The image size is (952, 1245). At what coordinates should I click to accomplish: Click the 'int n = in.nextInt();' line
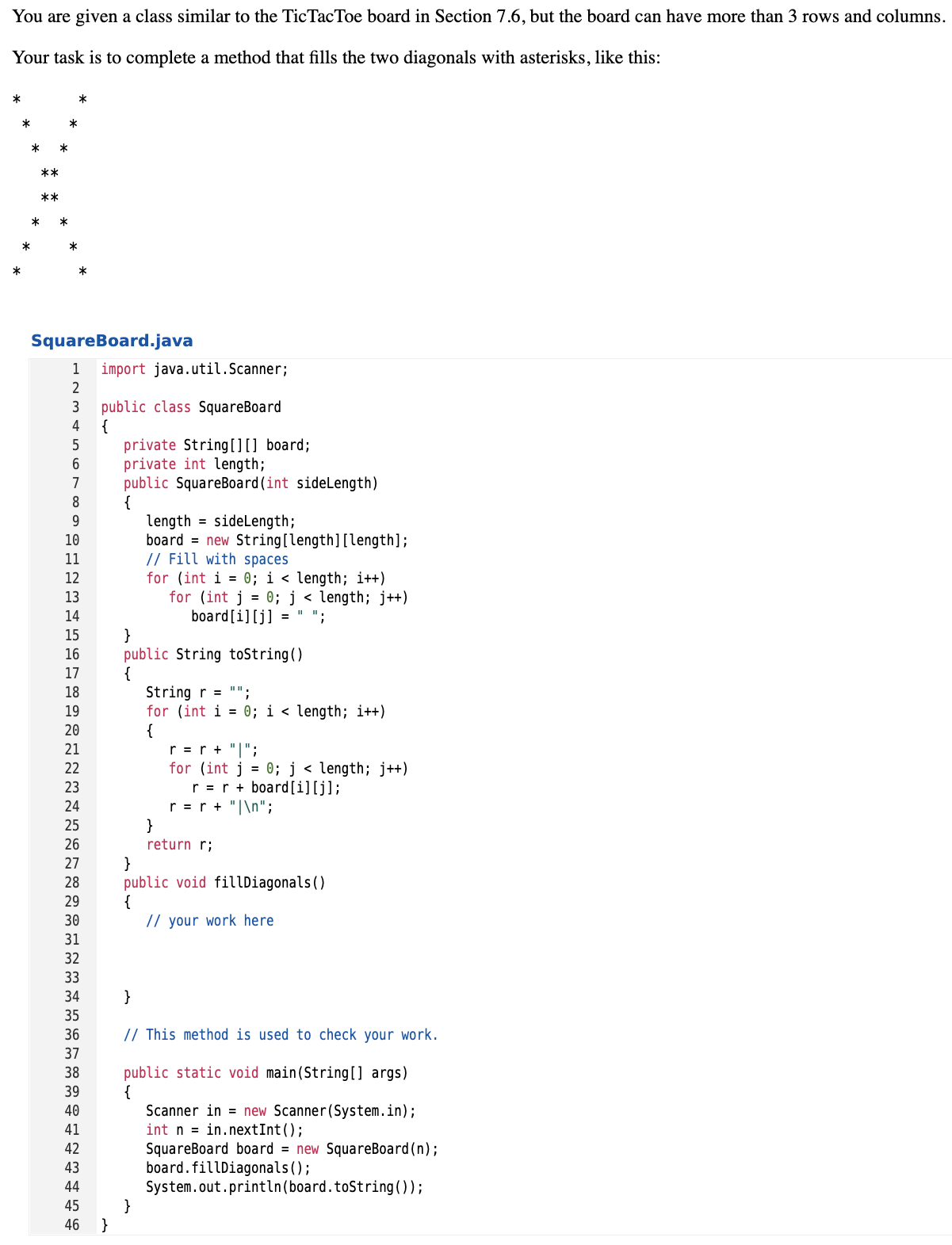pyautogui.click(x=224, y=1130)
